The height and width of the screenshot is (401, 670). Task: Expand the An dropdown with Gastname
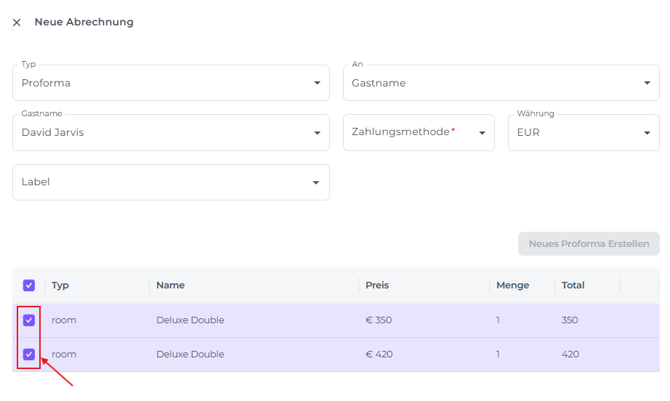tap(500, 83)
